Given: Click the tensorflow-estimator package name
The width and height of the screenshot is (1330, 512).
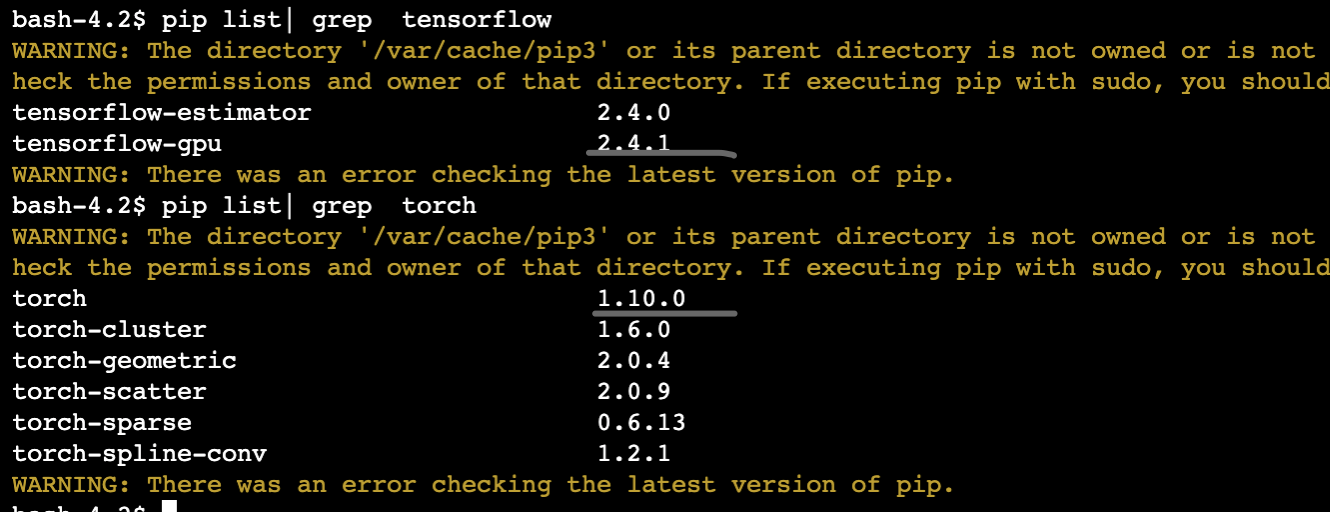Looking at the screenshot, I should pyautogui.click(x=161, y=113).
